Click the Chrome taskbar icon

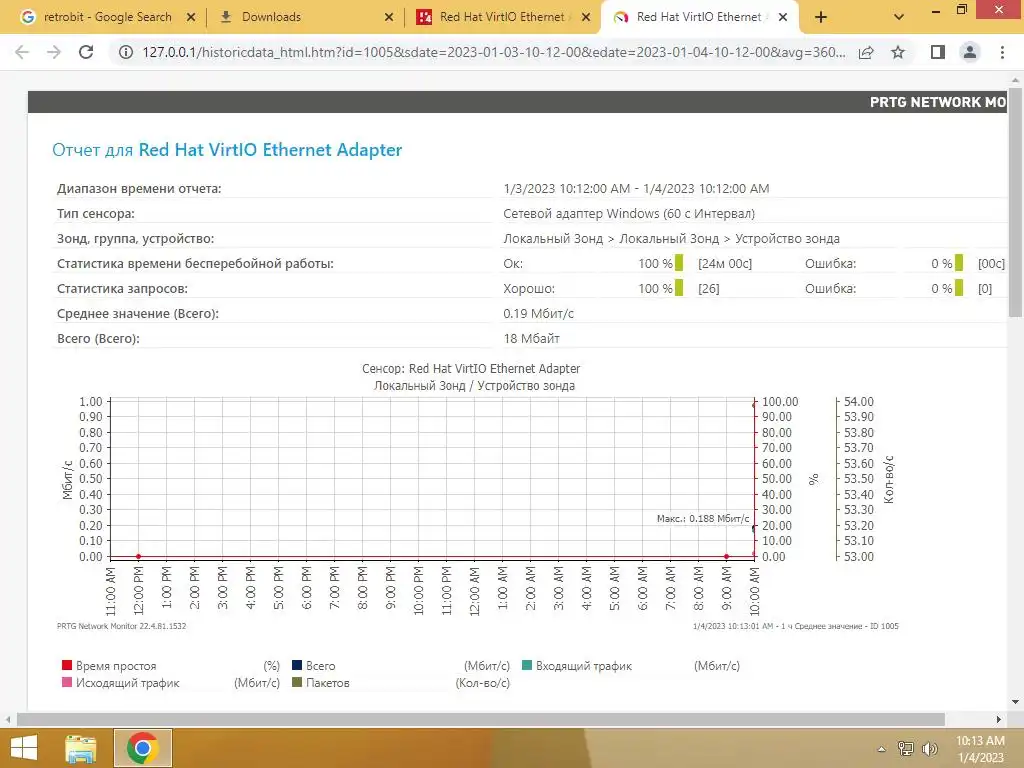tap(143, 748)
